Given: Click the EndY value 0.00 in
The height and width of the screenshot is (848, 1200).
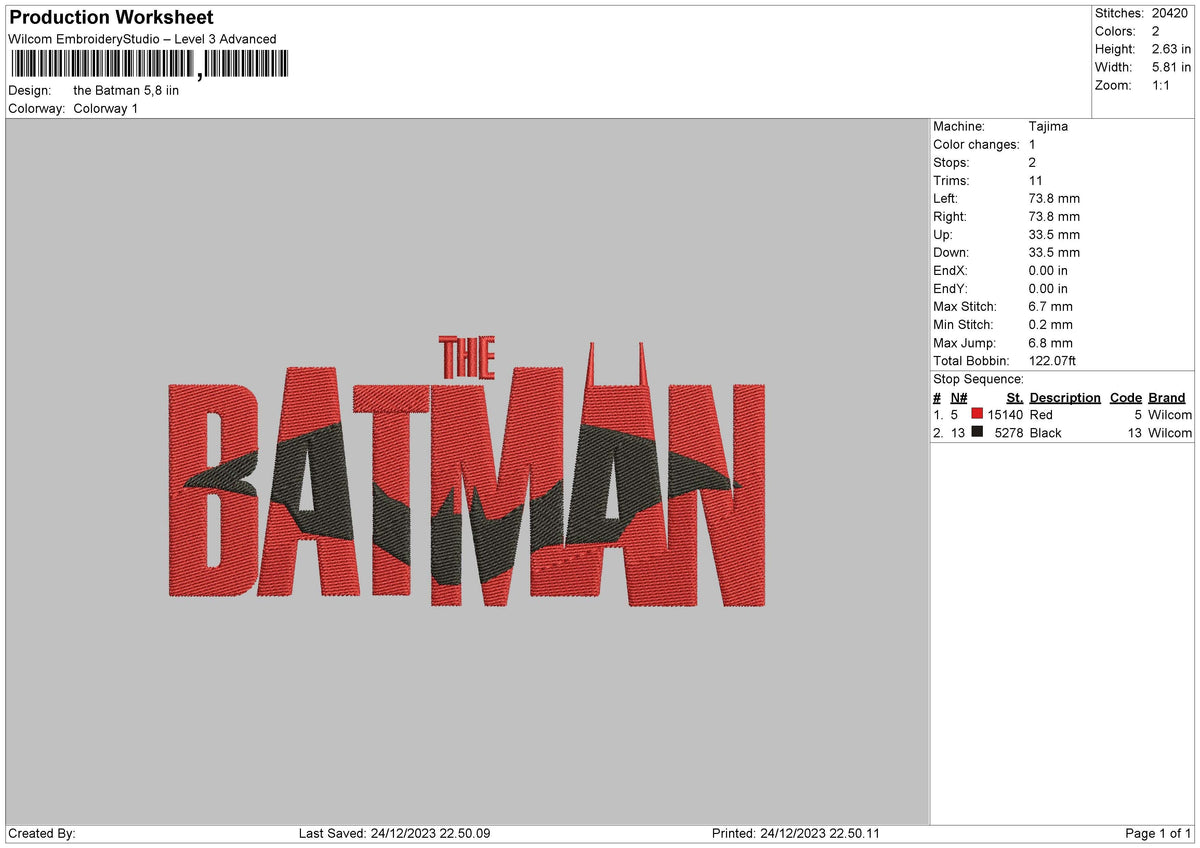Looking at the screenshot, I should (x=1048, y=288).
